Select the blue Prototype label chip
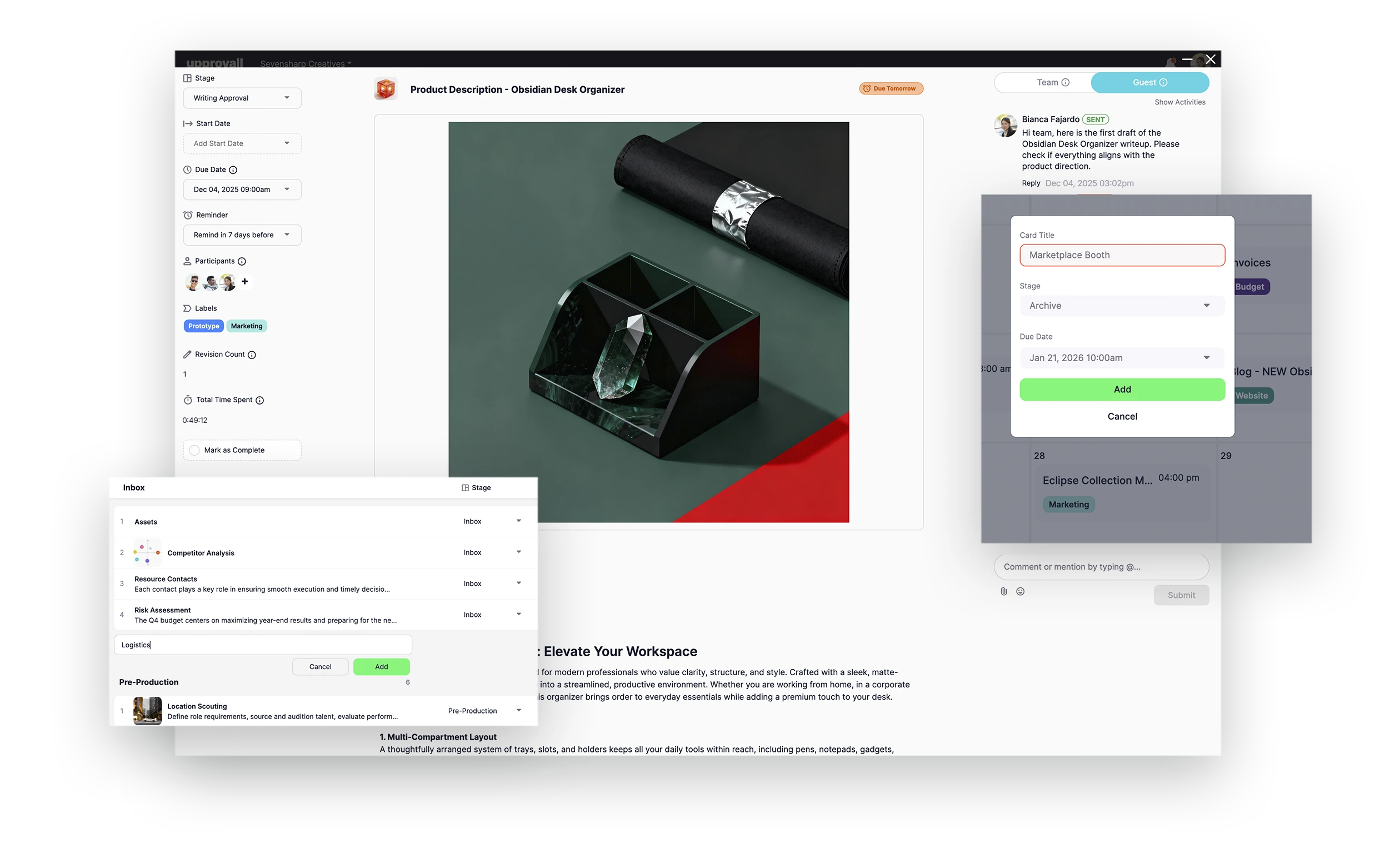The width and height of the screenshot is (1400, 853). [203, 326]
